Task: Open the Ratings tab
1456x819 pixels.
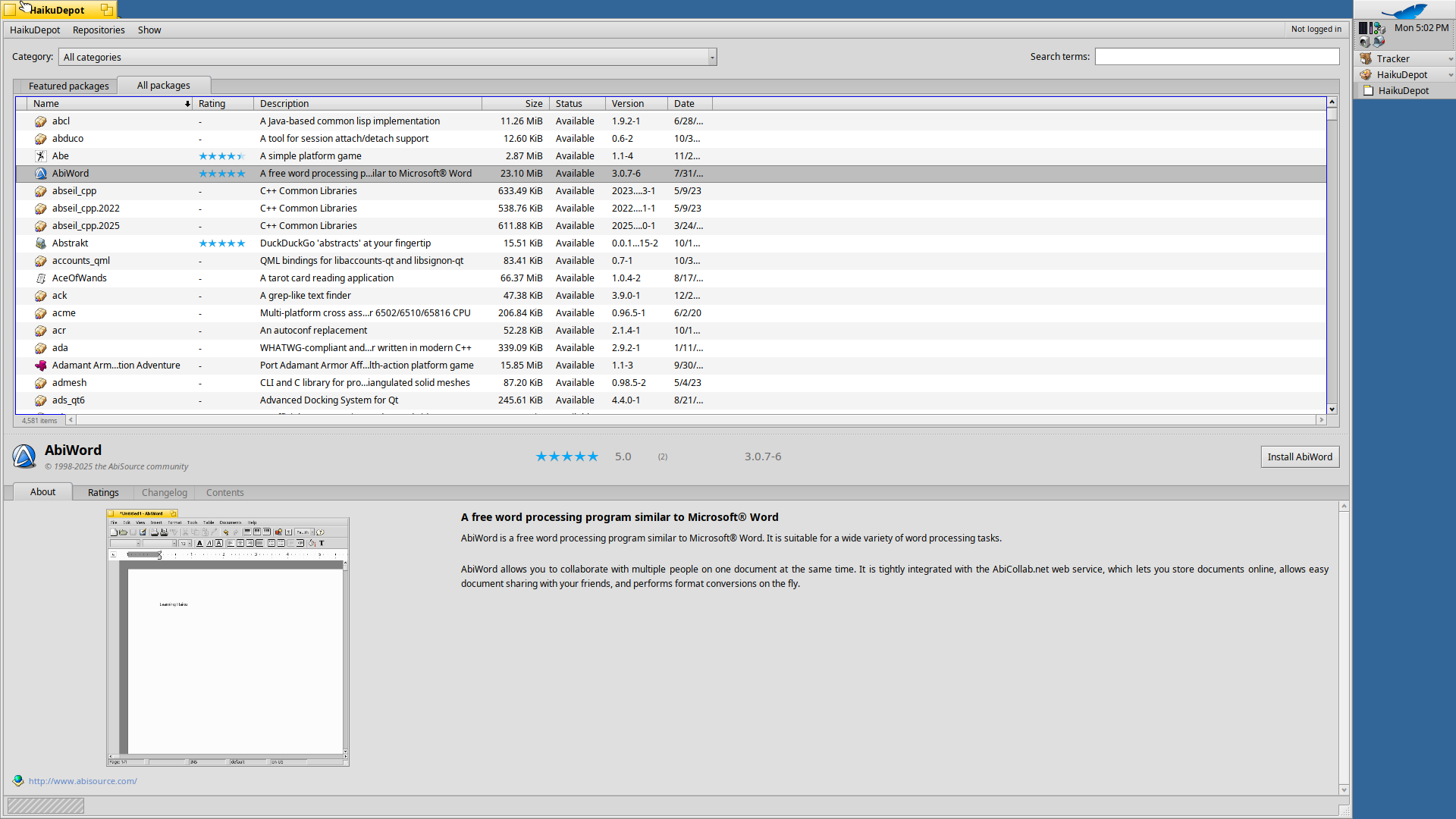Action: [x=103, y=493]
